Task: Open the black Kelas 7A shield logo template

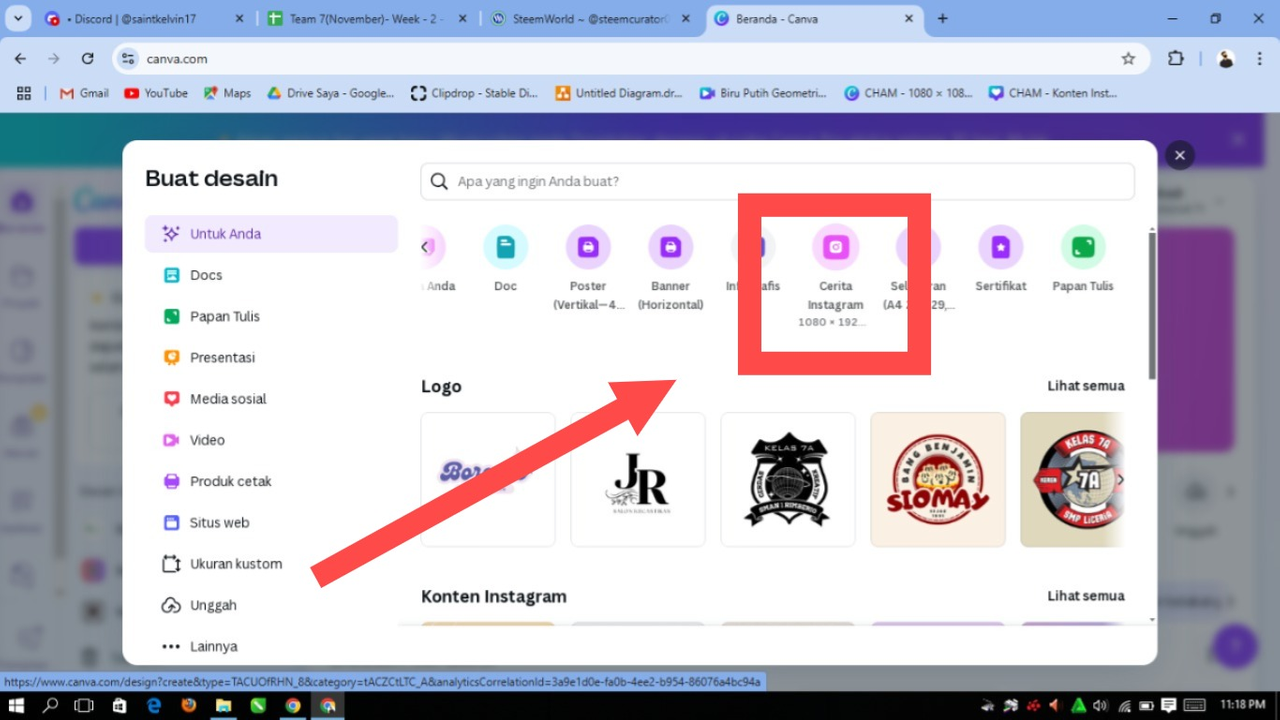Action: tap(788, 480)
